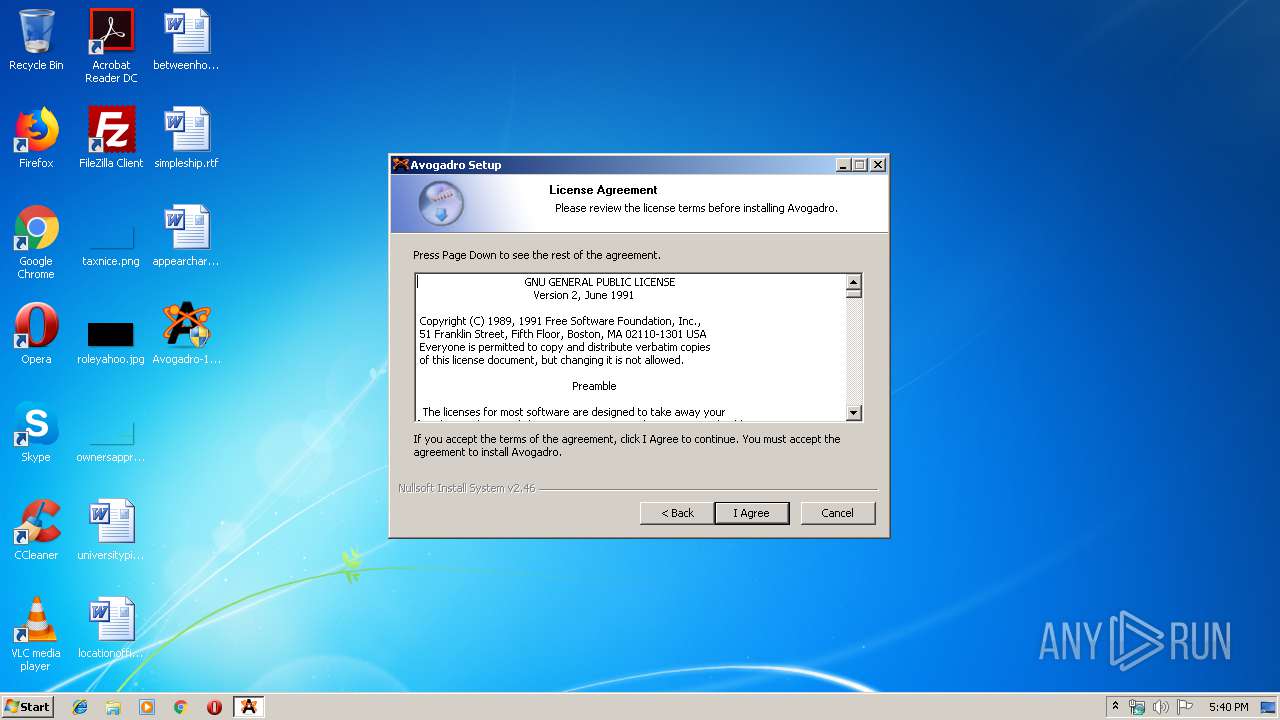The height and width of the screenshot is (720, 1280).
Task: Launch the Opera desktop shortcut
Action: [x=36, y=334]
